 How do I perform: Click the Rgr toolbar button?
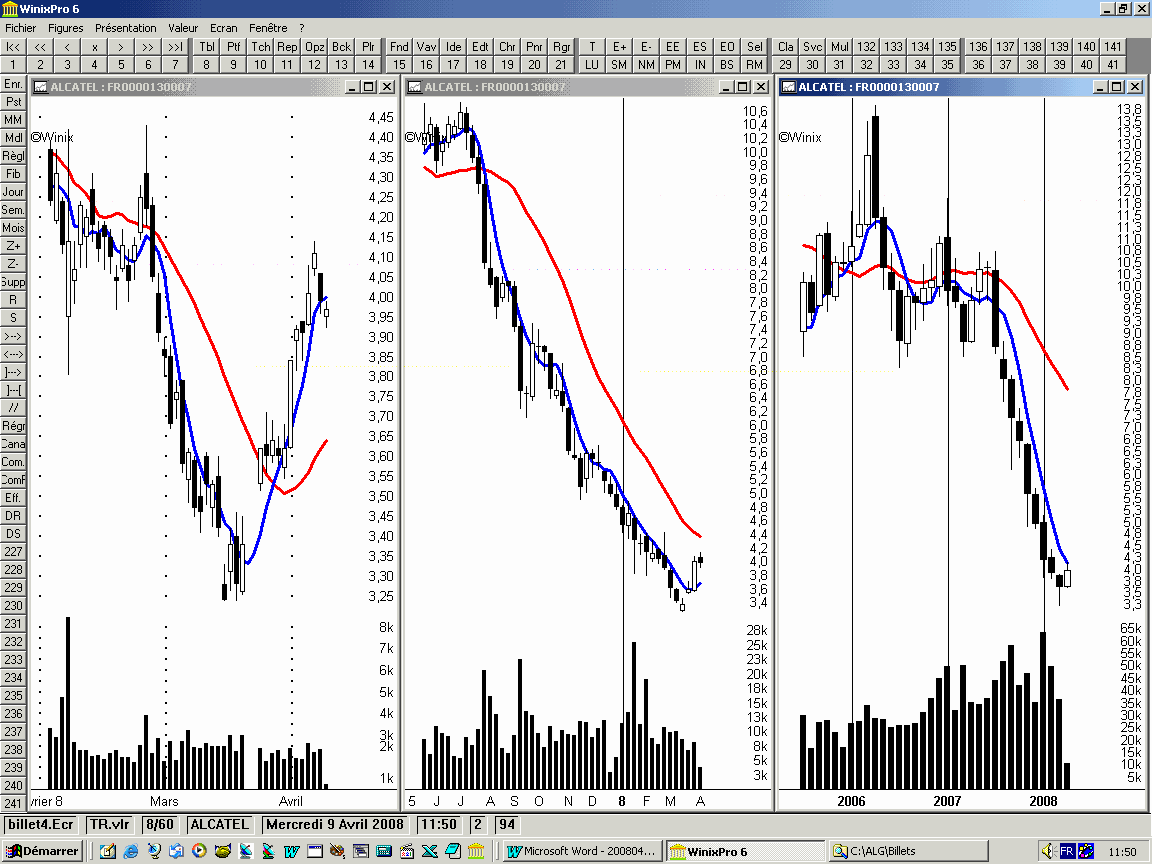[561, 46]
